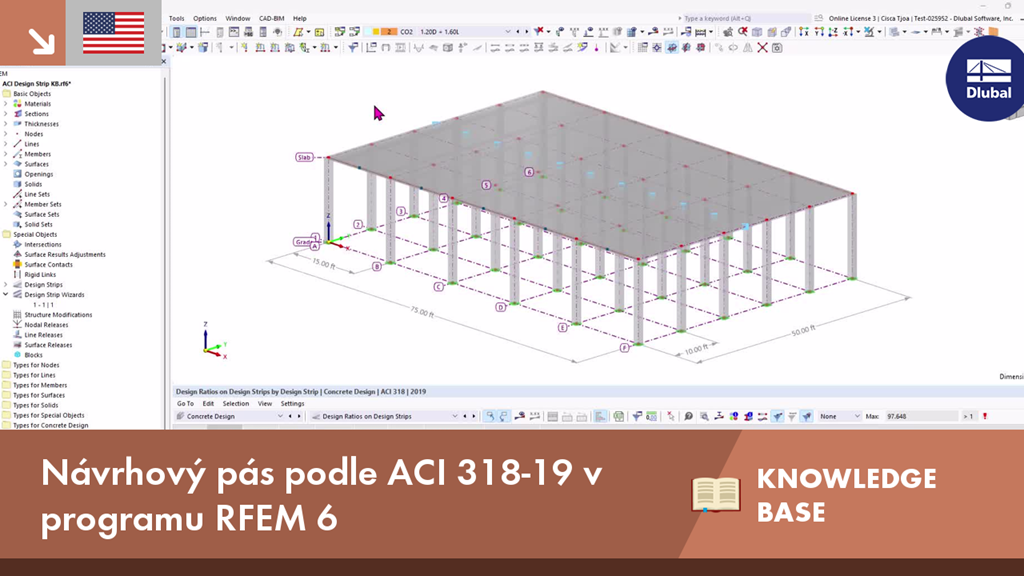Collapse the Design Strip Wizards branch
This screenshot has height=576, width=1024.
[5, 294]
